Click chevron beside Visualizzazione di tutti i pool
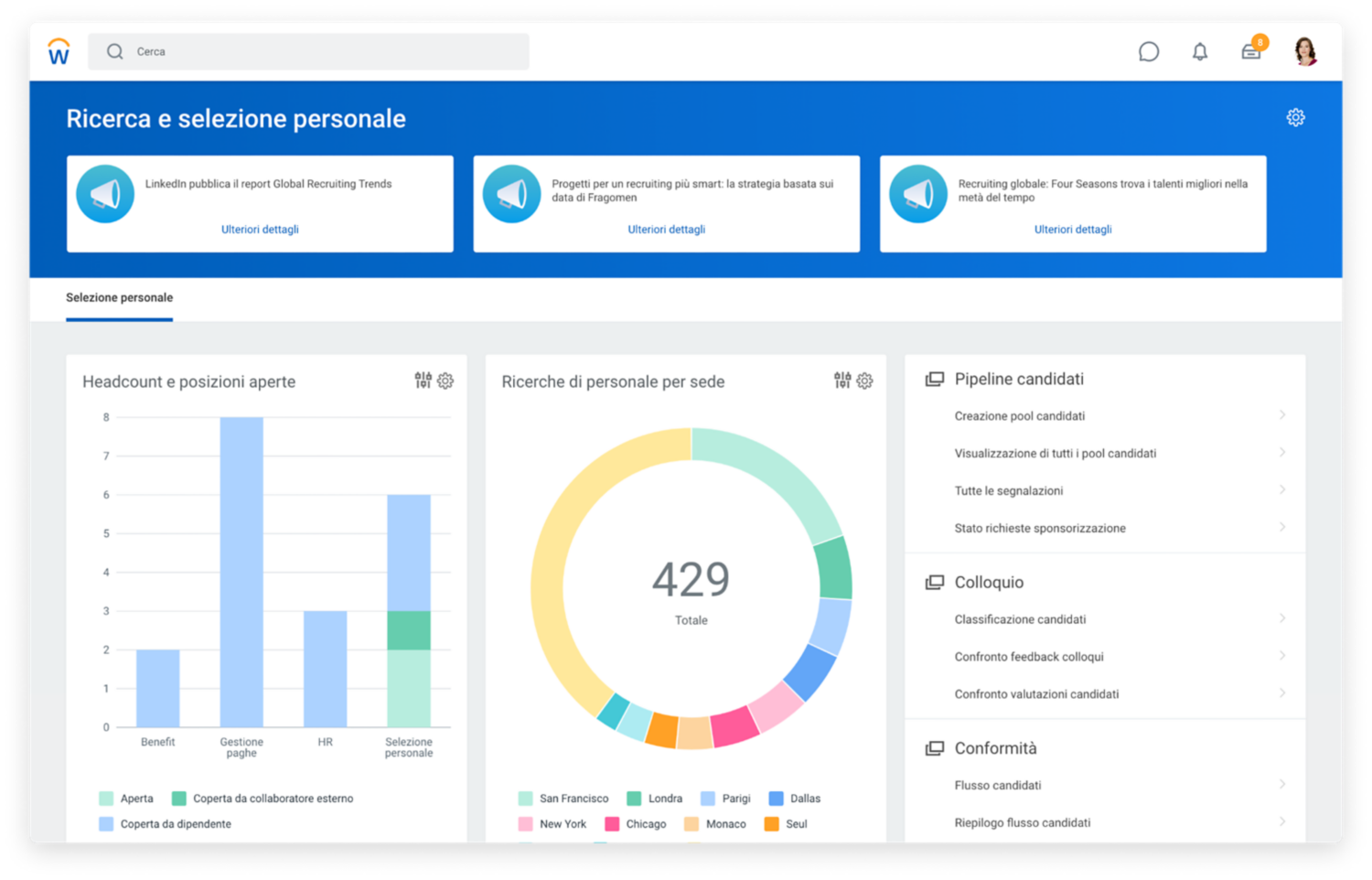 coord(1282,453)
